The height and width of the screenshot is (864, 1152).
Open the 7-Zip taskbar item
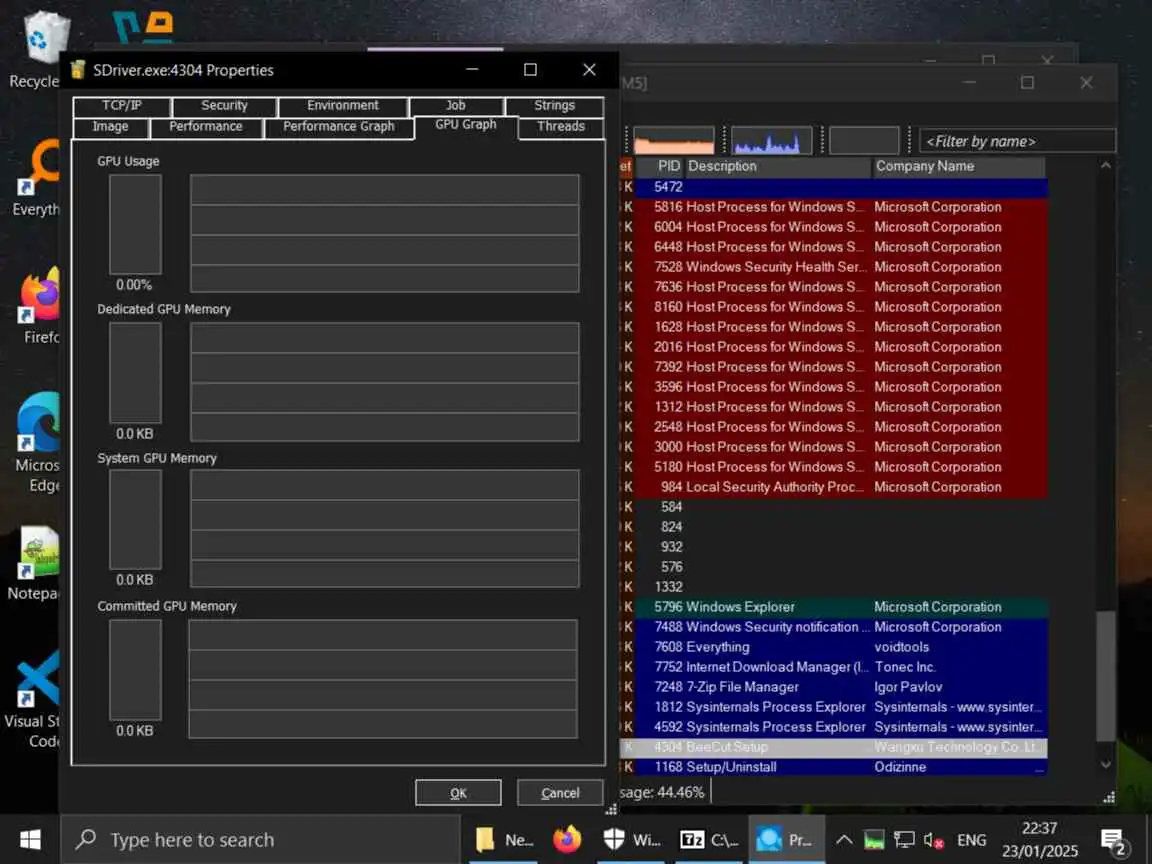(708, 839)
